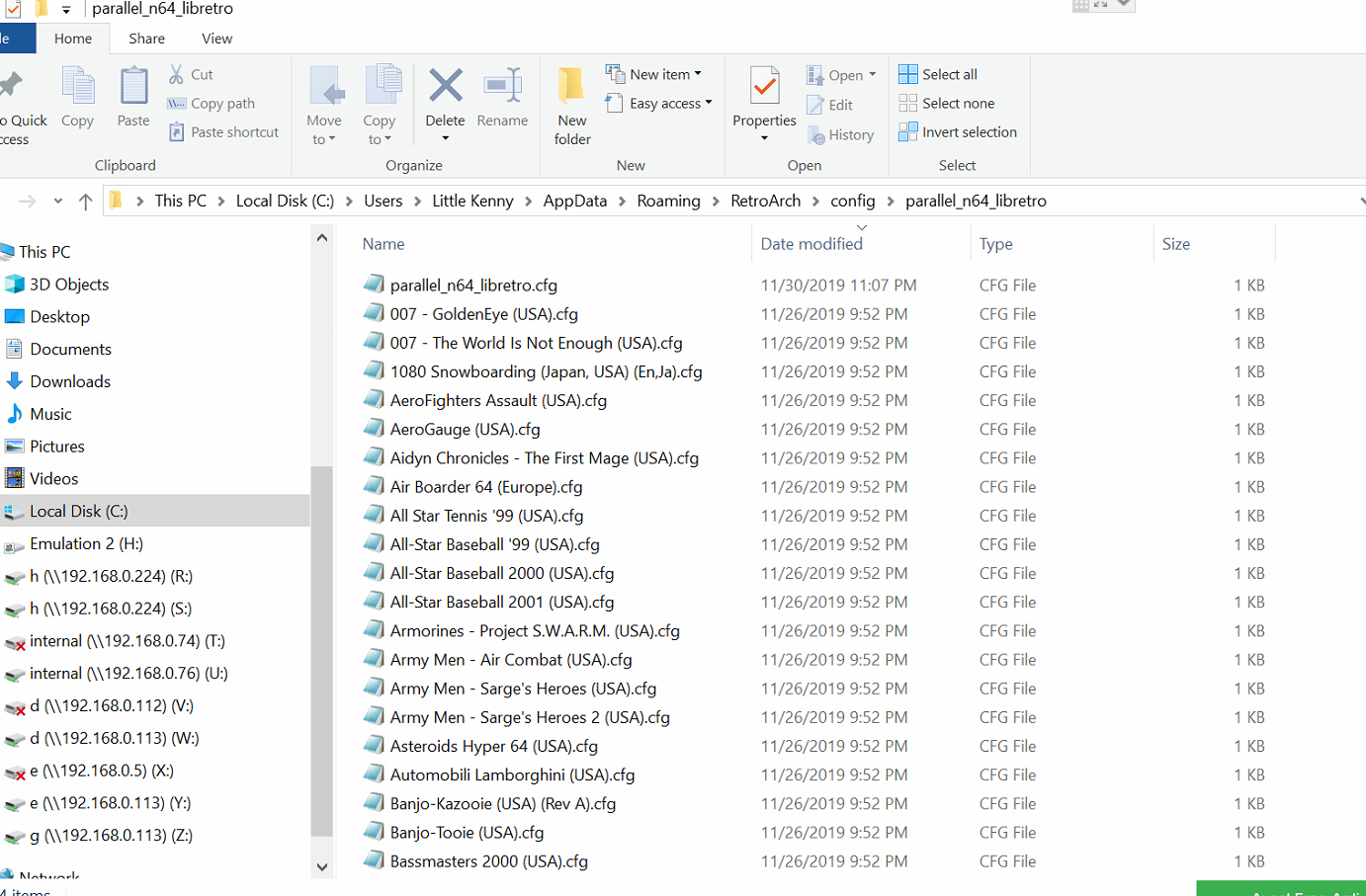The height and width of the screenshot is (896, 1366).
Task: Select Emulation 2 (H:) drive
Action: (86, 544)
